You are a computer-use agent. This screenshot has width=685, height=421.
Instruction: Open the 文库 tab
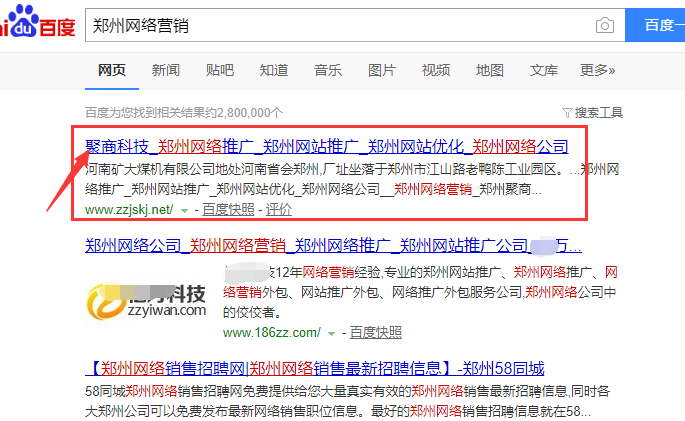click(544, 70)
